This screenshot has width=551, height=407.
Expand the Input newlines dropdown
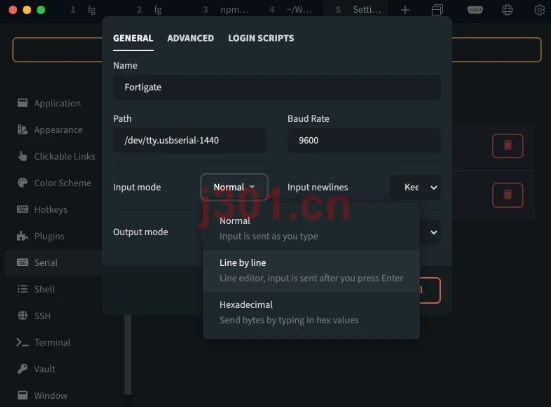pos(415,187)
